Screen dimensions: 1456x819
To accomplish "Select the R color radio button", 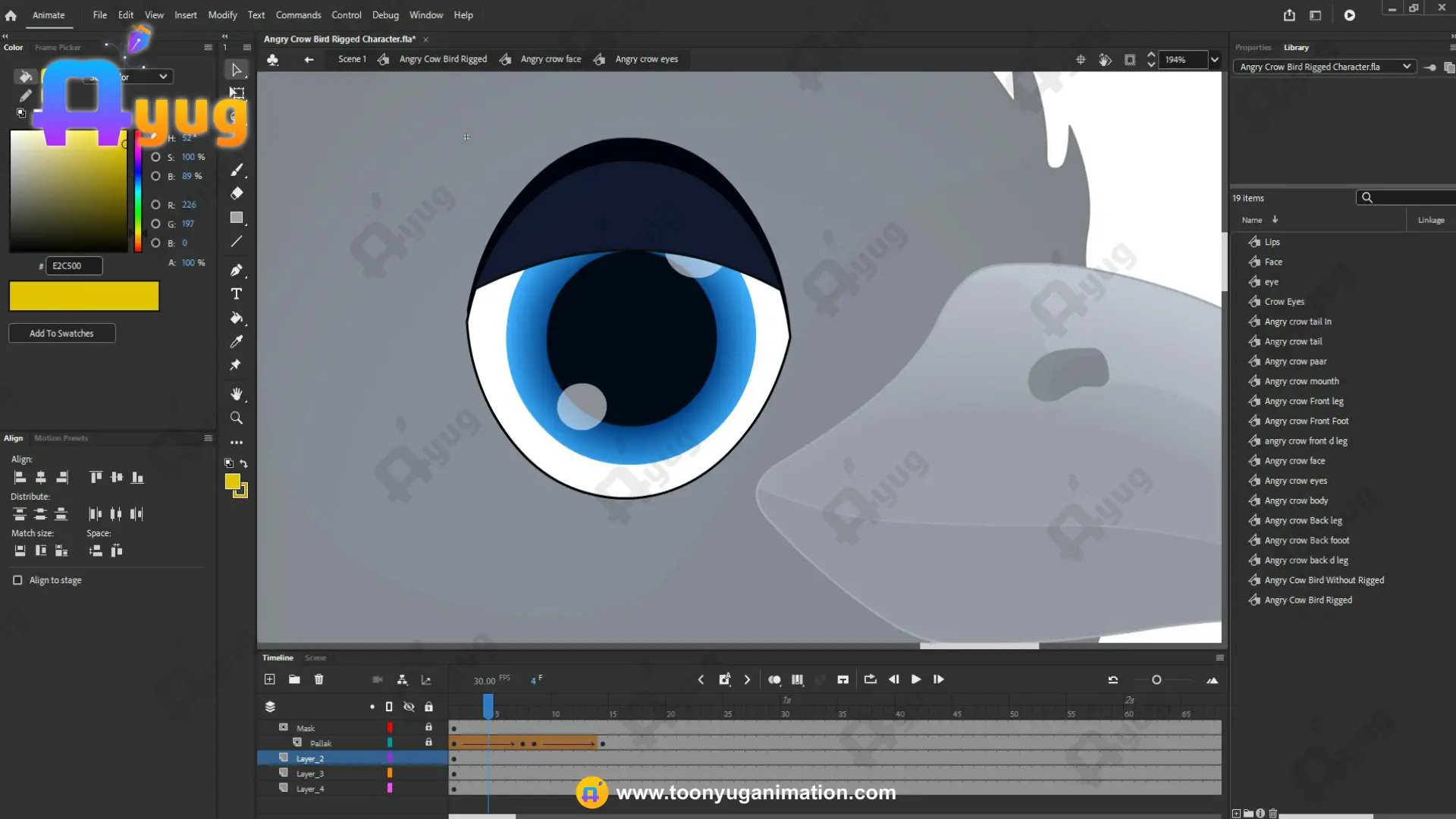I will [x=155, y=205].
